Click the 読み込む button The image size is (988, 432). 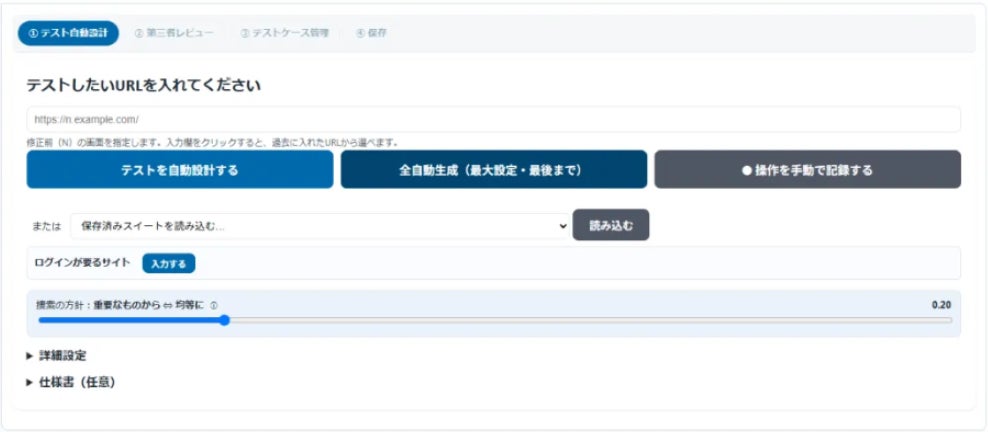611,225
